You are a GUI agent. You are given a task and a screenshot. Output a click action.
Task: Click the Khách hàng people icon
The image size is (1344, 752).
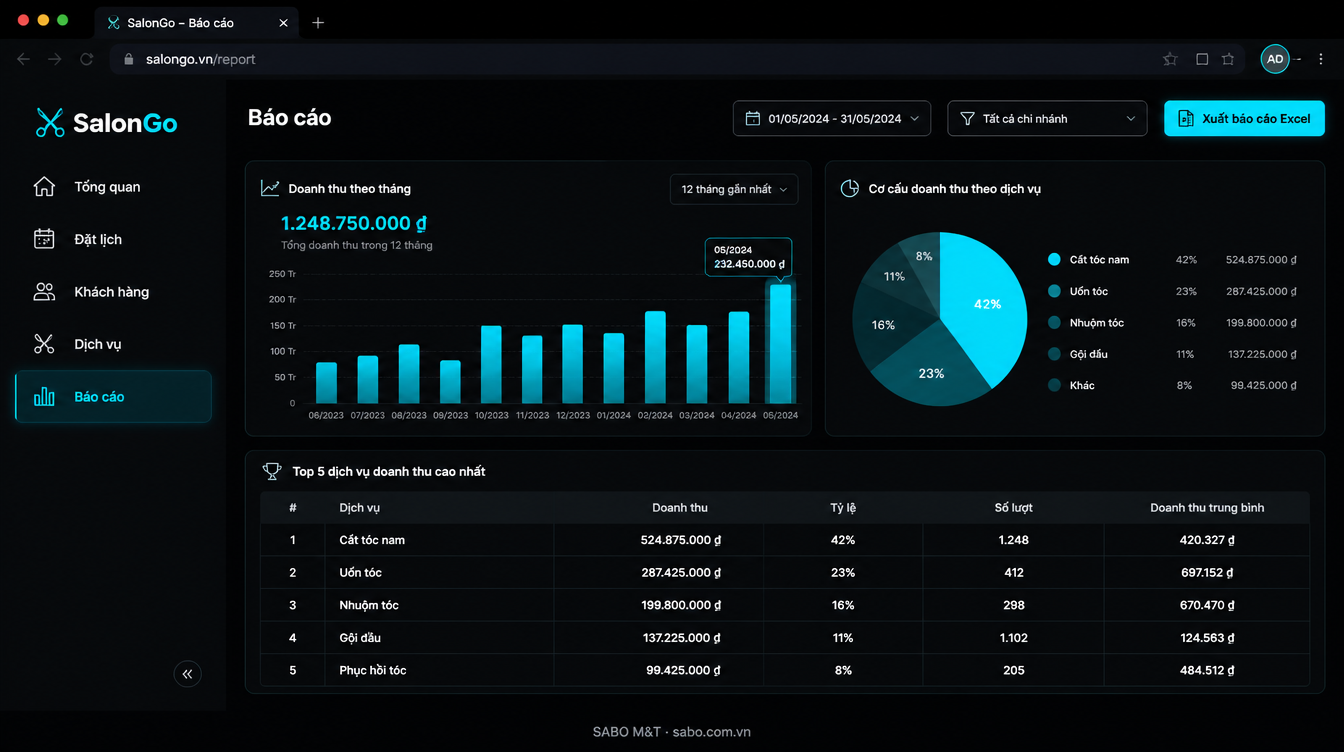[44, 292]
